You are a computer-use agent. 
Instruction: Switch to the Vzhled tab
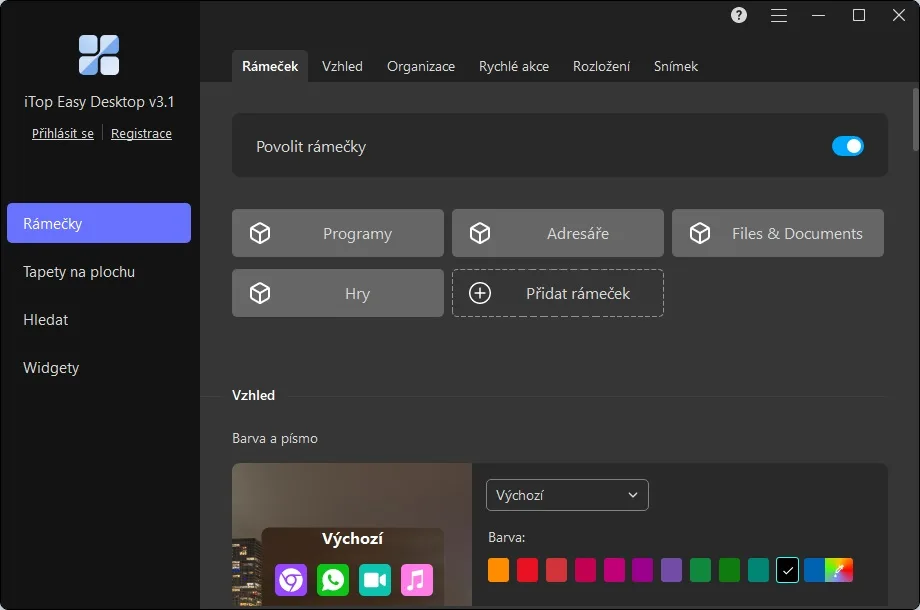(x=342, y=66)
